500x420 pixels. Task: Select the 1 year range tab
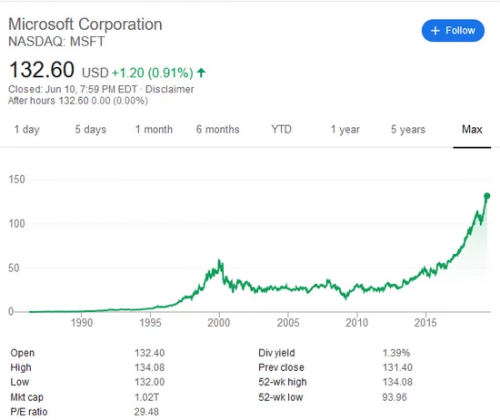pos(345,129)
